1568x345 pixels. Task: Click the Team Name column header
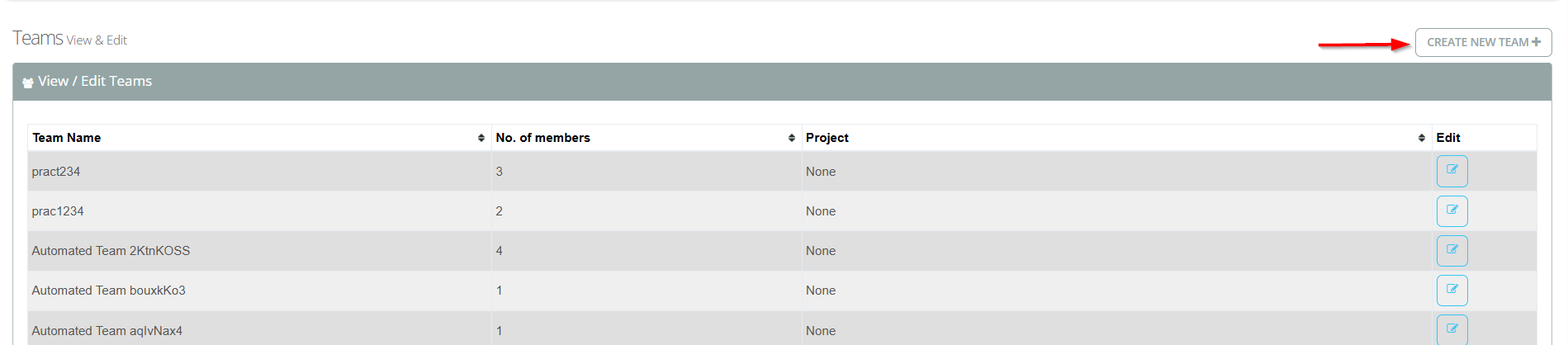click(x=67, y=138)
